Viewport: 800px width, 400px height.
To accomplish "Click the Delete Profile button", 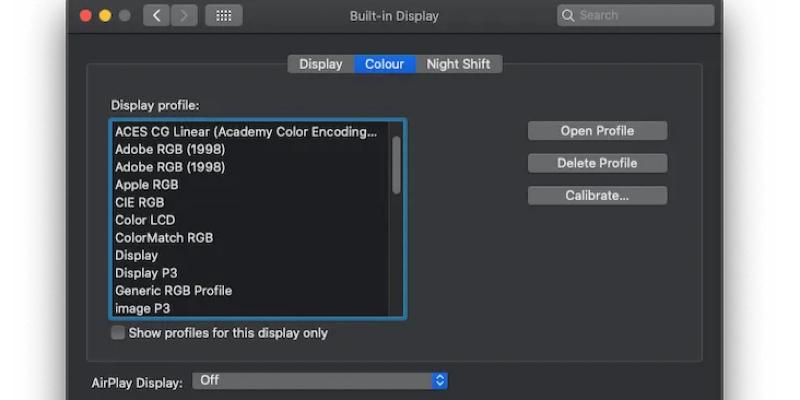I will tap(597, 163).
